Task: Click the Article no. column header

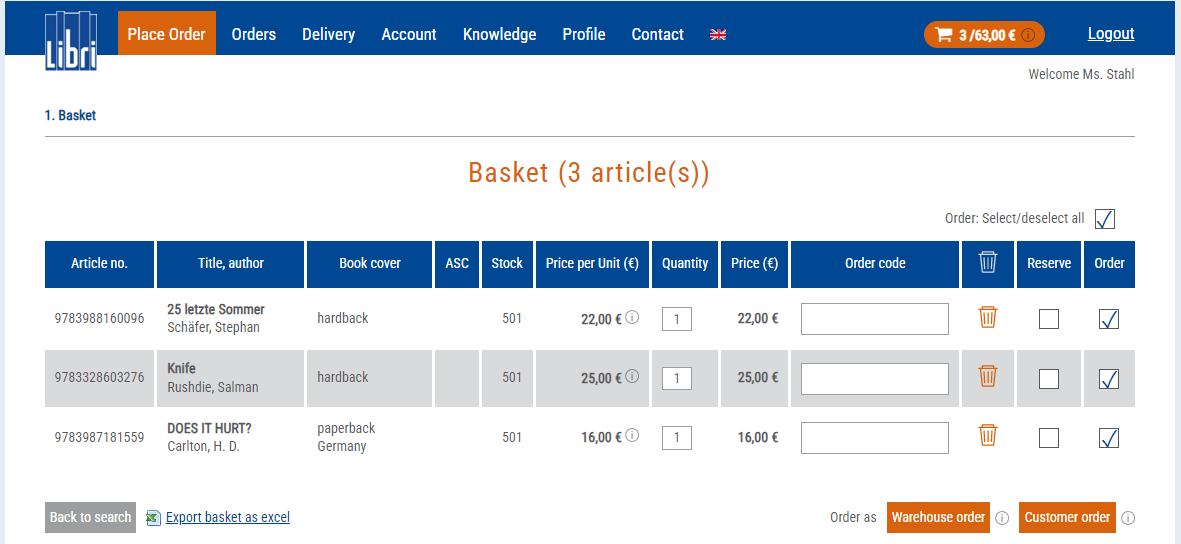Action: [99, 264]
